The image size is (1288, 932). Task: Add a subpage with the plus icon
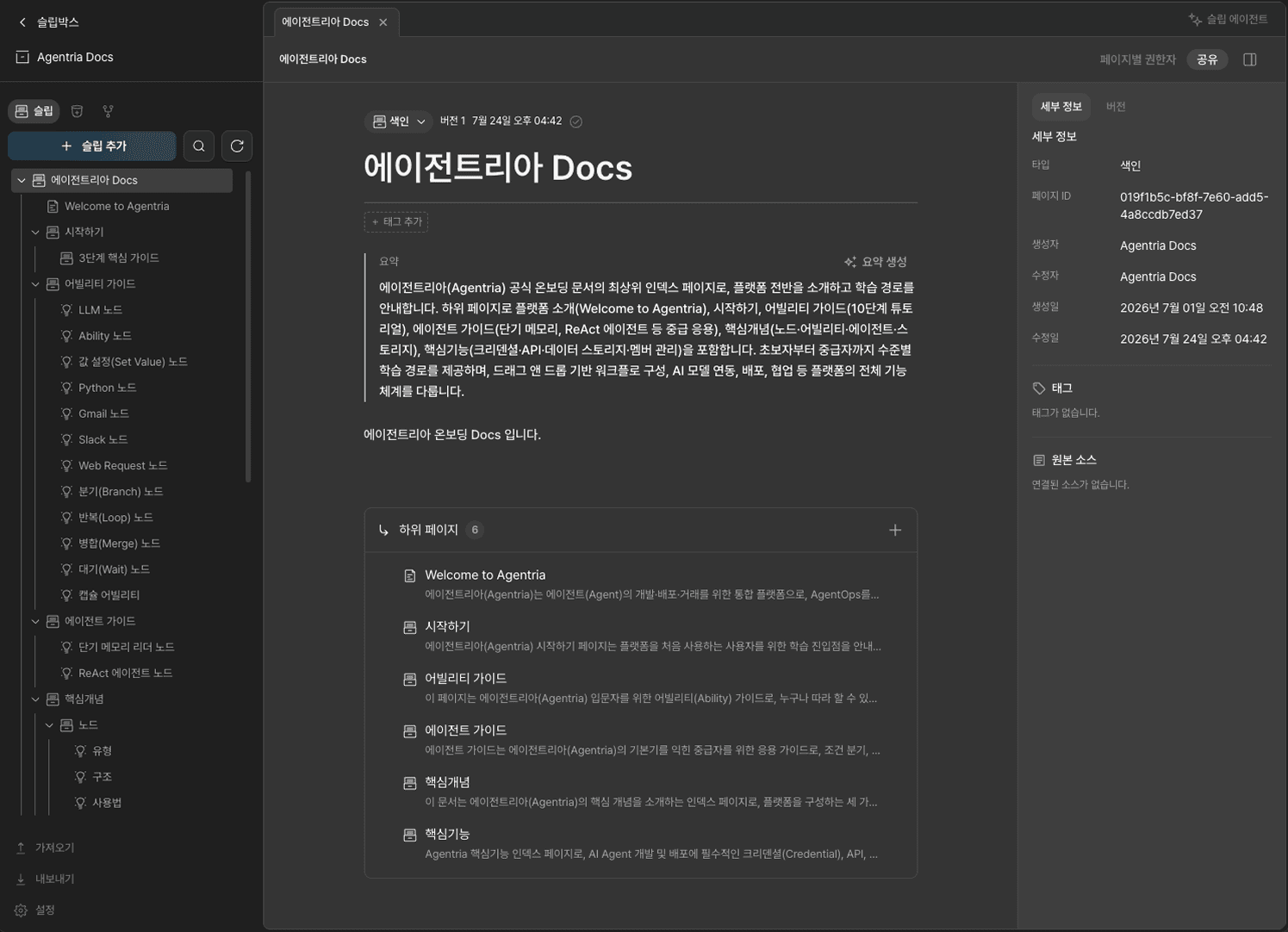[x=895, y=530]
